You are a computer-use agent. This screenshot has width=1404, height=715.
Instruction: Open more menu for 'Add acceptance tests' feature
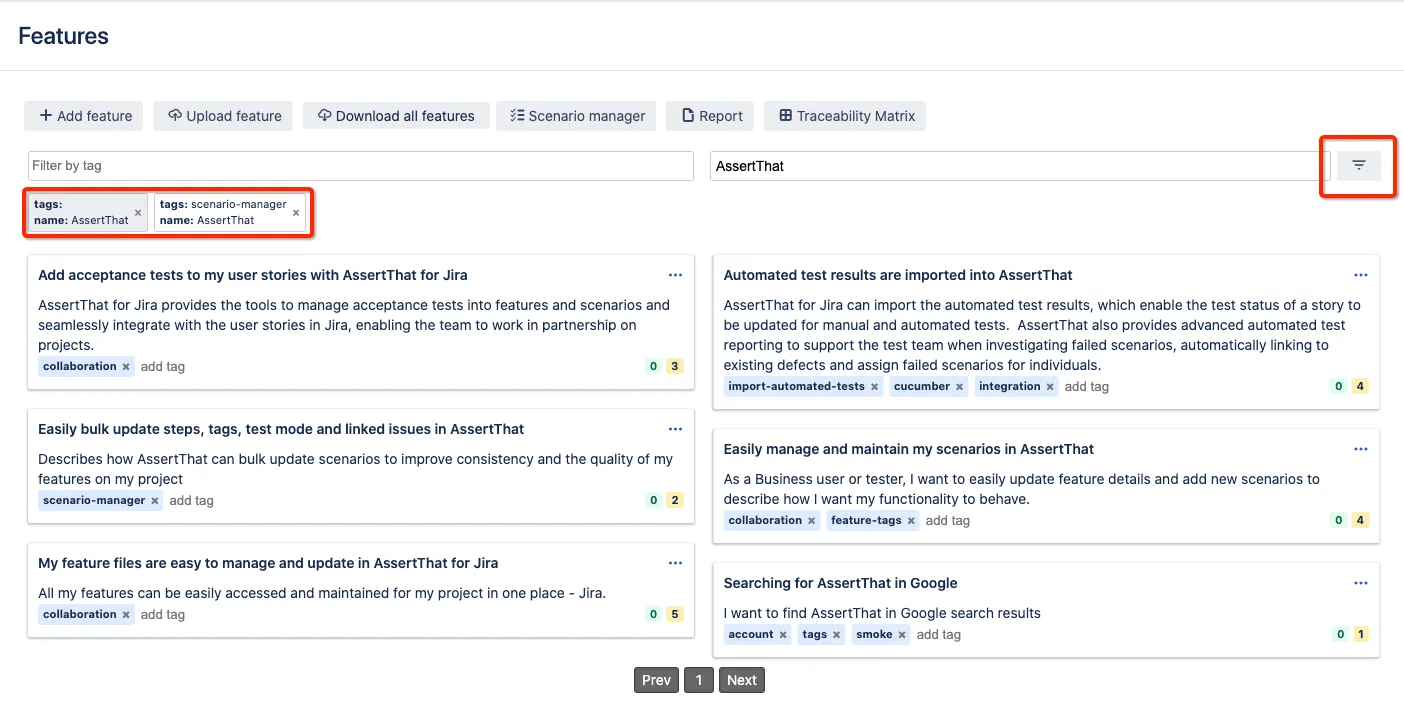point(675,275)
